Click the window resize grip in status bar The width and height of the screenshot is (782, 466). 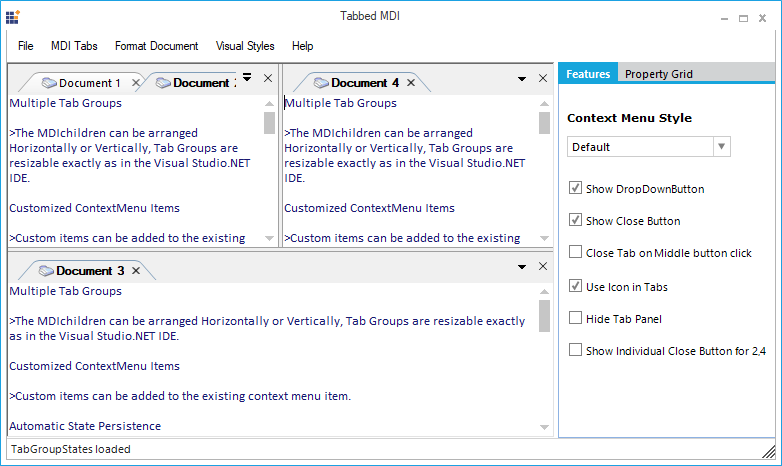tap(769, 452)
